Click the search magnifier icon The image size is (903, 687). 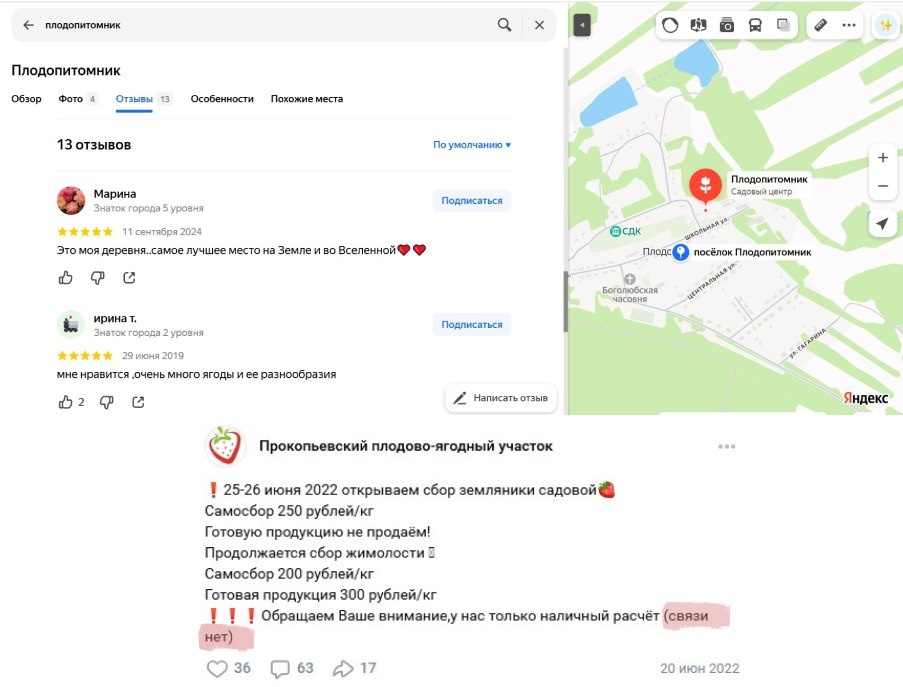point(504,25)
